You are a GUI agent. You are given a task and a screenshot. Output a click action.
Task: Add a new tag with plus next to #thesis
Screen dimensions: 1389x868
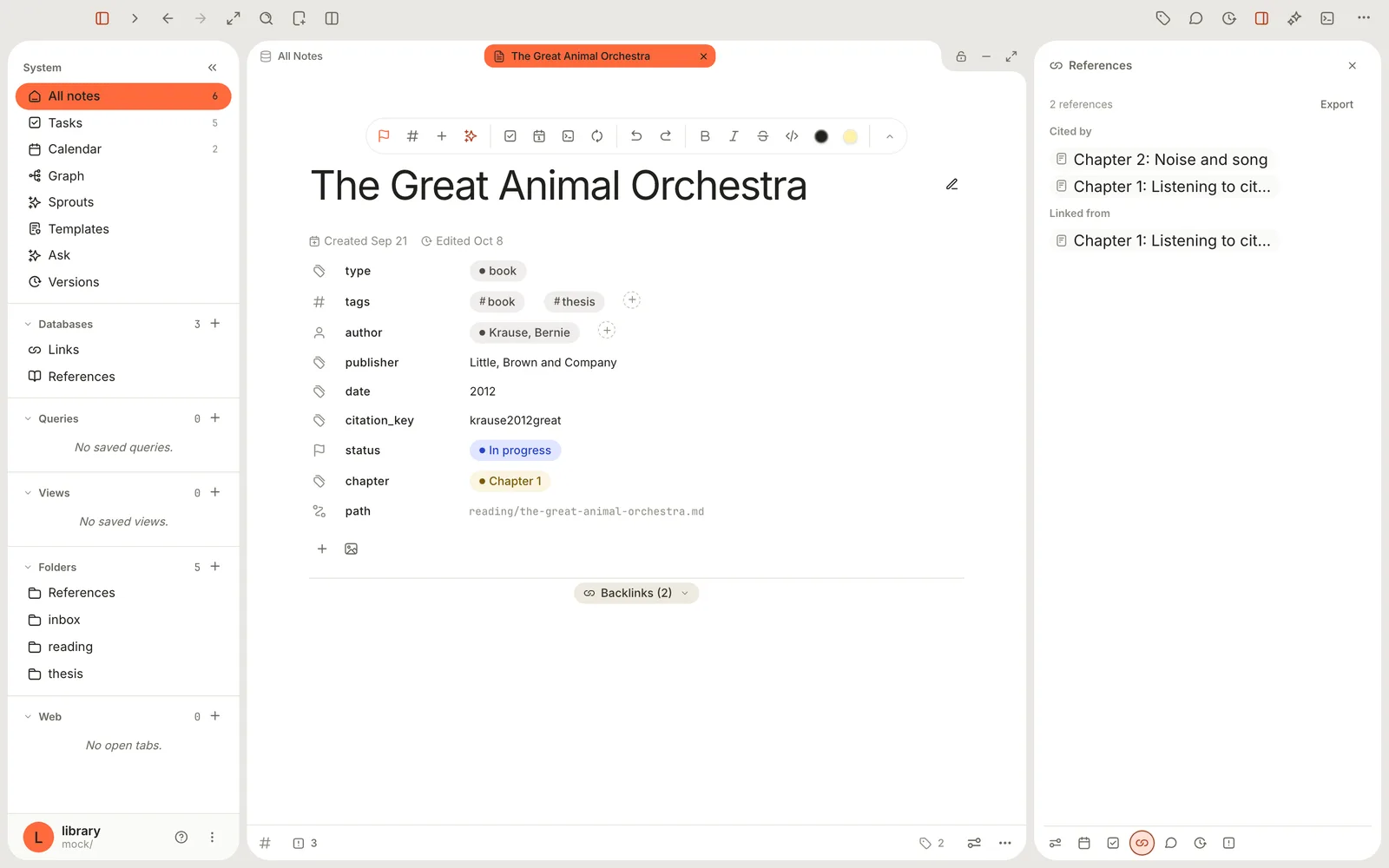coord(632,300)
